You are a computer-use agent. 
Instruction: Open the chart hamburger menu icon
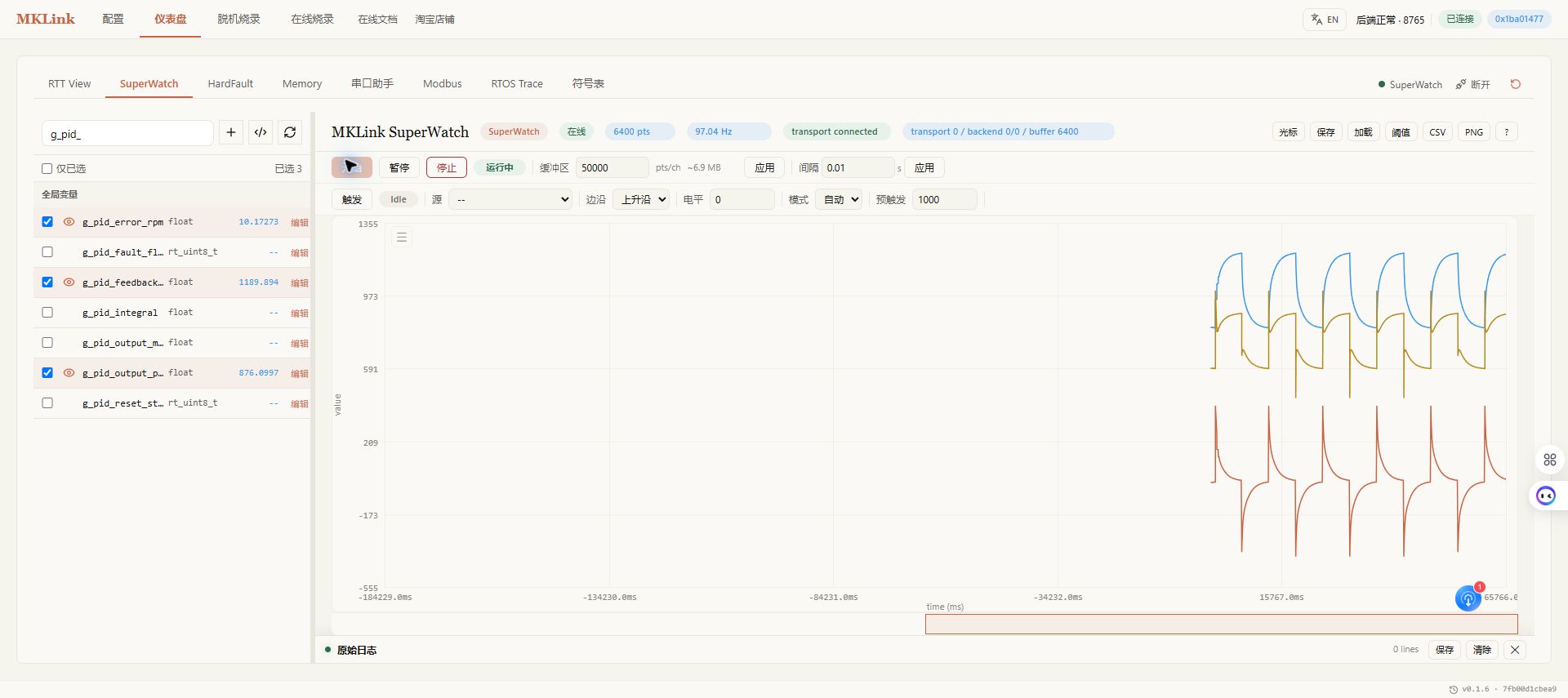402,238
